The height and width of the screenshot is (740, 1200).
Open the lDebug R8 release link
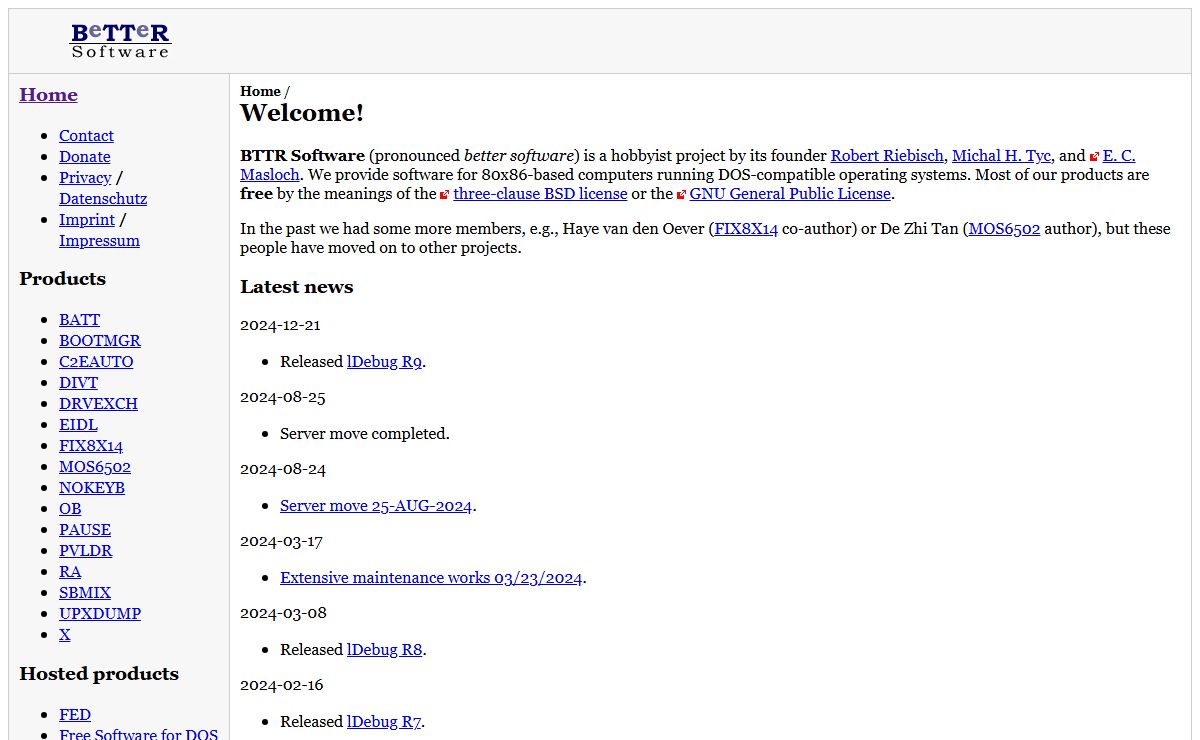pyautogui.click(x=384, y=650)
